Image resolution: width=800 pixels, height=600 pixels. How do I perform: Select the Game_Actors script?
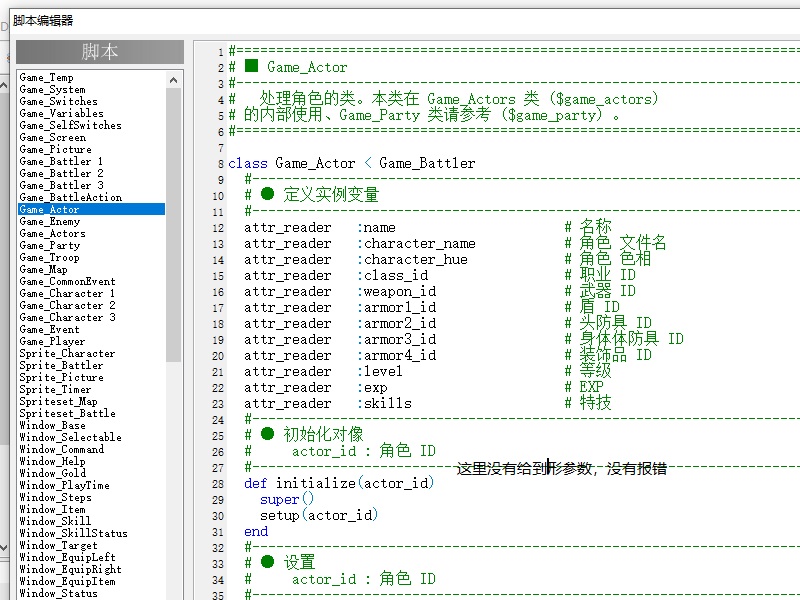click(53, 233)
